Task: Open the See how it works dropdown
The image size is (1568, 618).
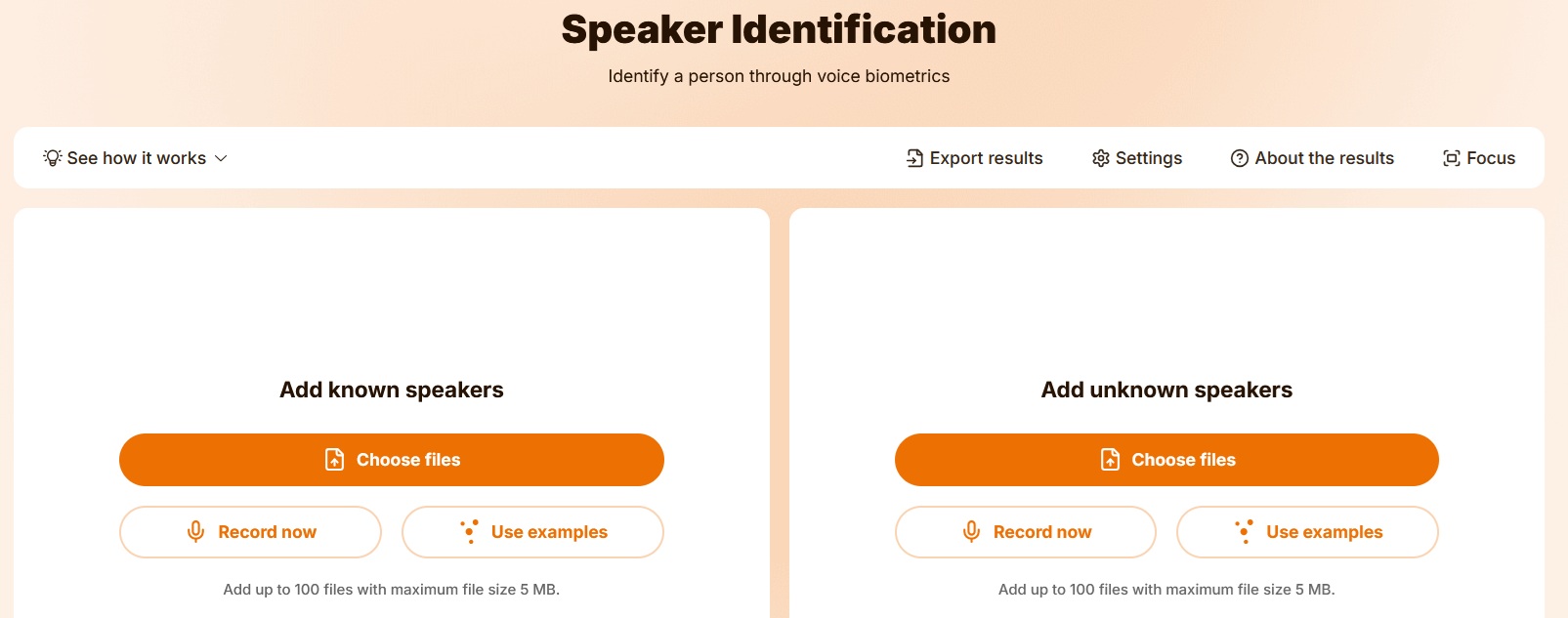Action: [x=137, y=158]
